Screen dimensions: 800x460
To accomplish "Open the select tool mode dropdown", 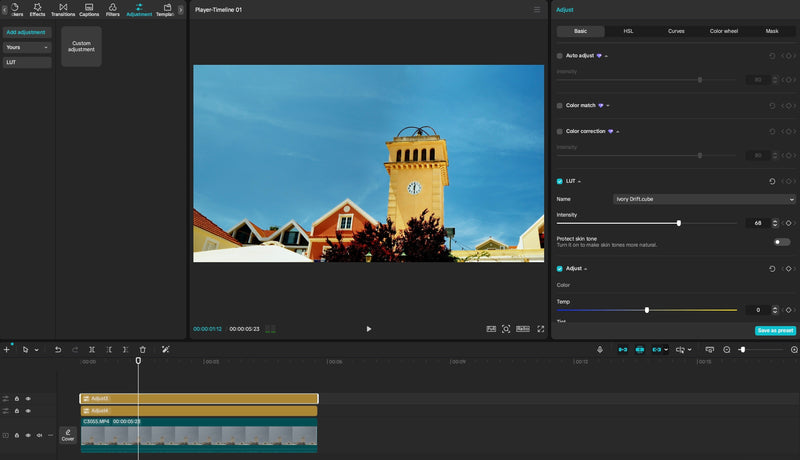I will [36, 350].
